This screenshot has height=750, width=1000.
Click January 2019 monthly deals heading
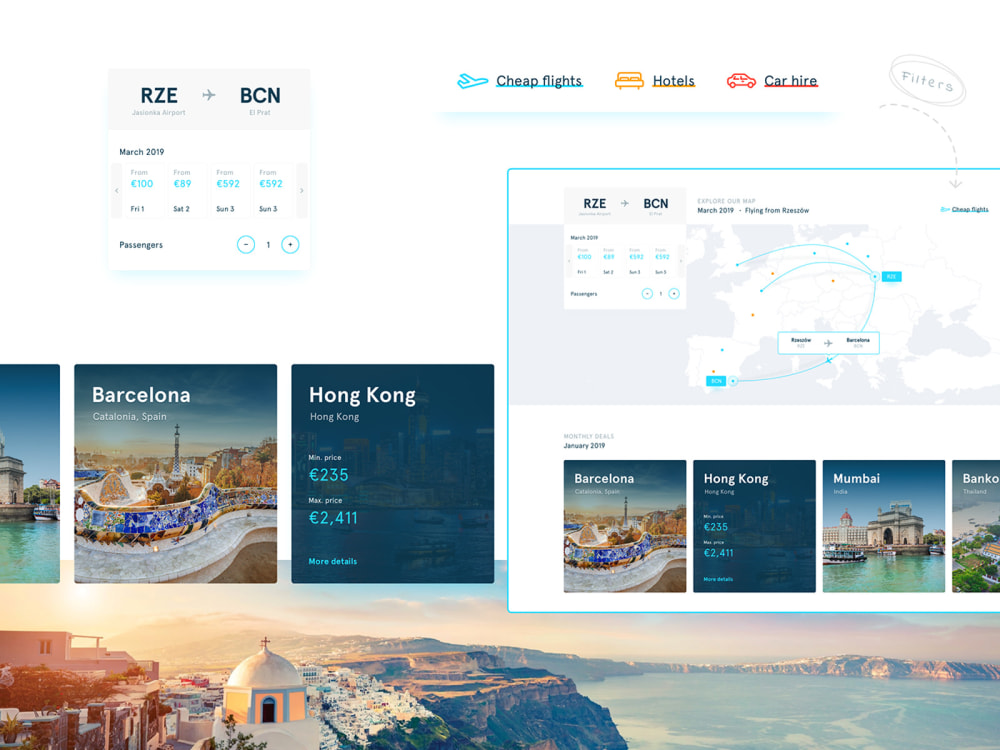coord(584,446)
